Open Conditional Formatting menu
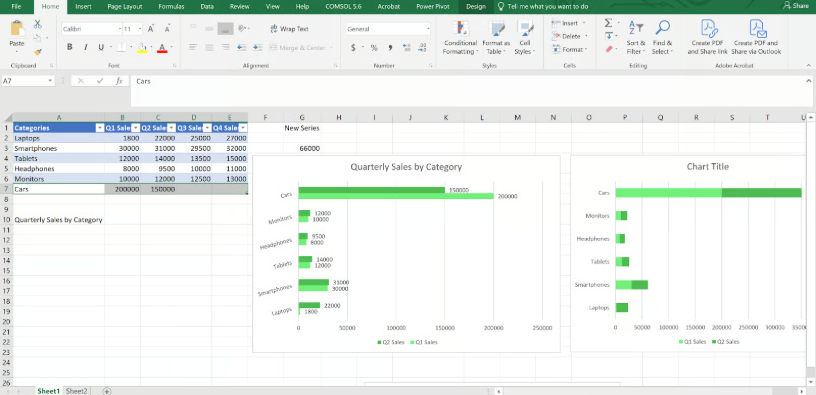The width and height of the screenshot is (816, 395). [x=460, y=38]
